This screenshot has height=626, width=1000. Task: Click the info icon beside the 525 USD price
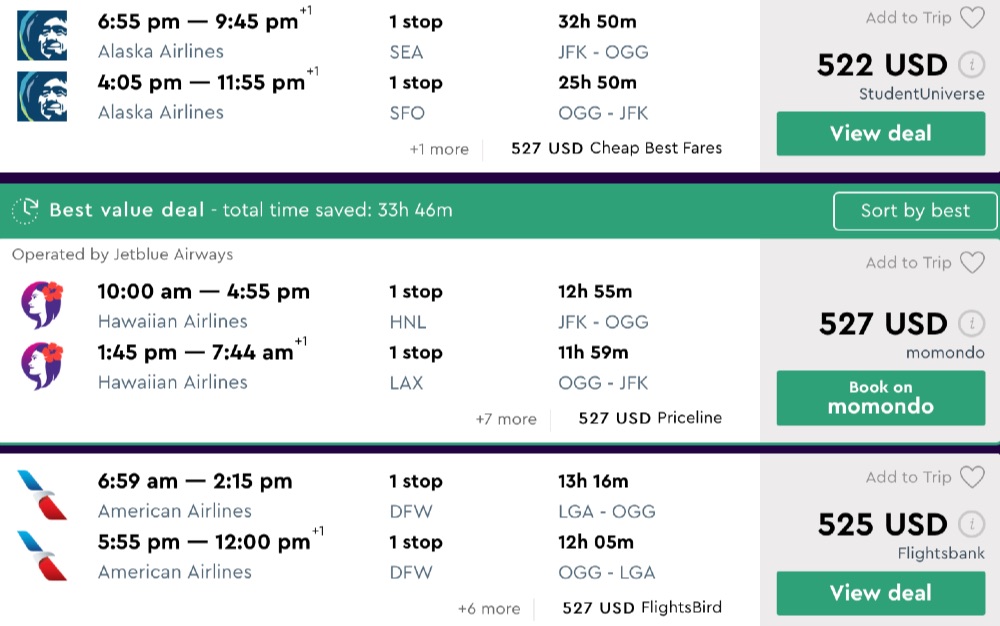tap(970, 524)
